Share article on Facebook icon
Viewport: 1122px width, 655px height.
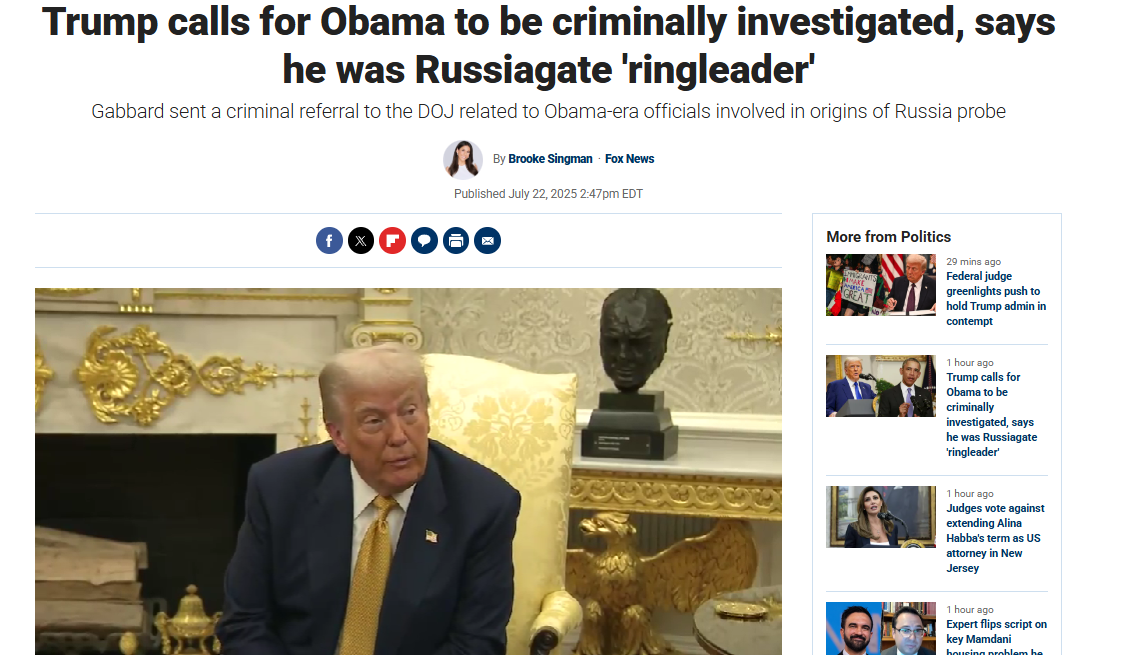(329, 241)
